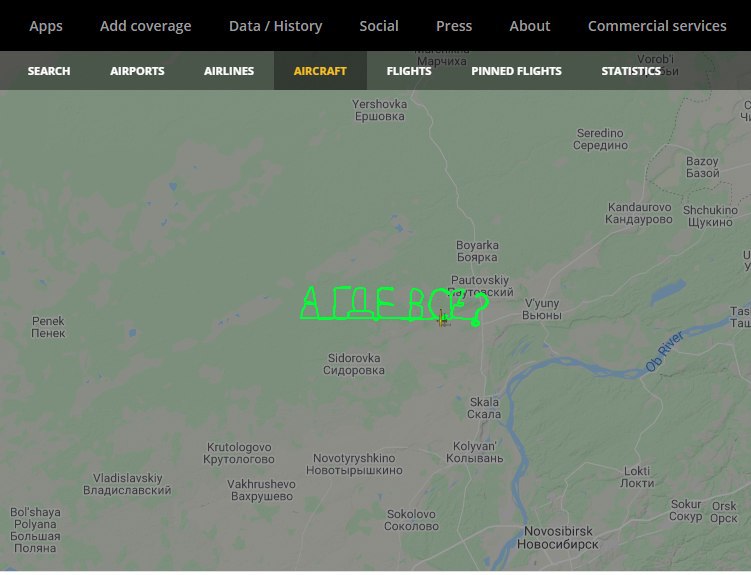Screen dimensions: 751x575
Task: Open the Social menu
Action: [379, 26]
